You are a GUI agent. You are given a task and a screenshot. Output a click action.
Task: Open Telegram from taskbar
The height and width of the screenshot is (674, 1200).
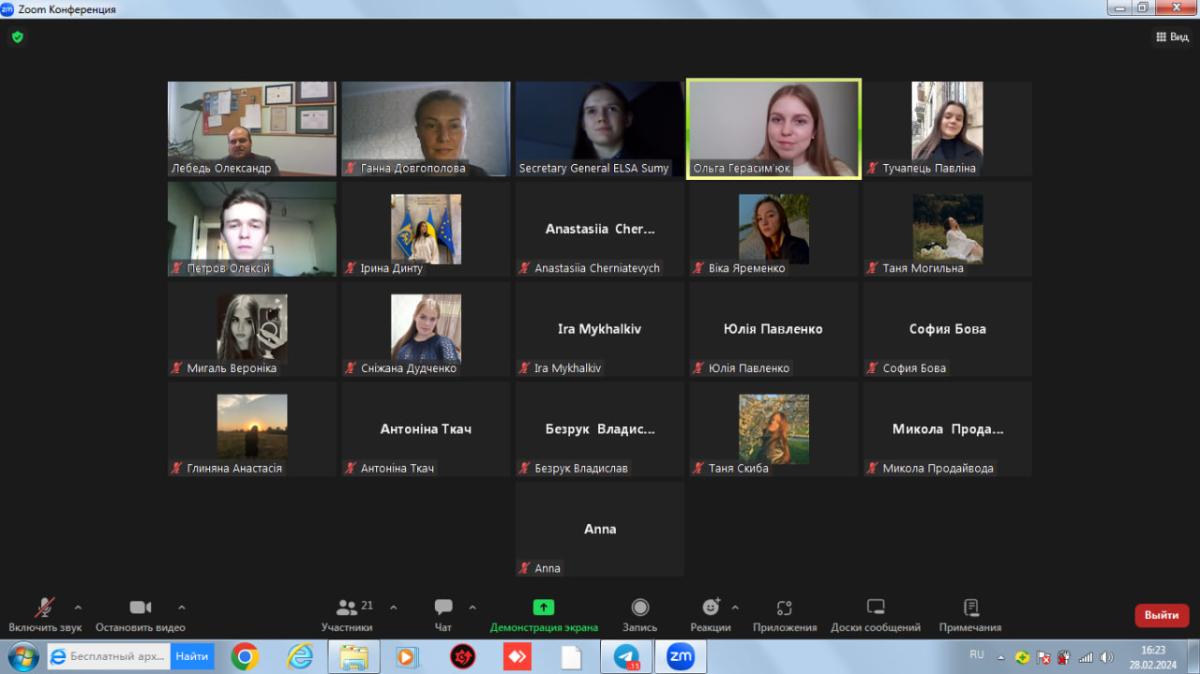click(627, 657)
